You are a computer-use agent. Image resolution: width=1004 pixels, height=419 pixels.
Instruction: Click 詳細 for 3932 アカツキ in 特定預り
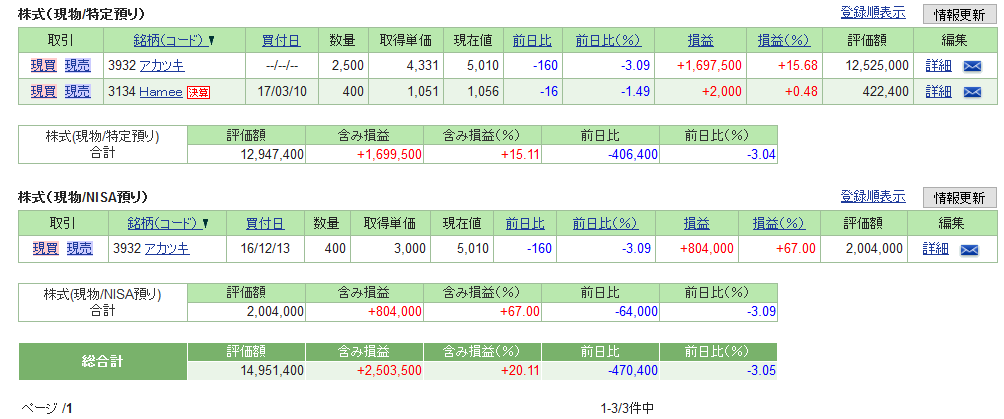click(x=938, y=65)
